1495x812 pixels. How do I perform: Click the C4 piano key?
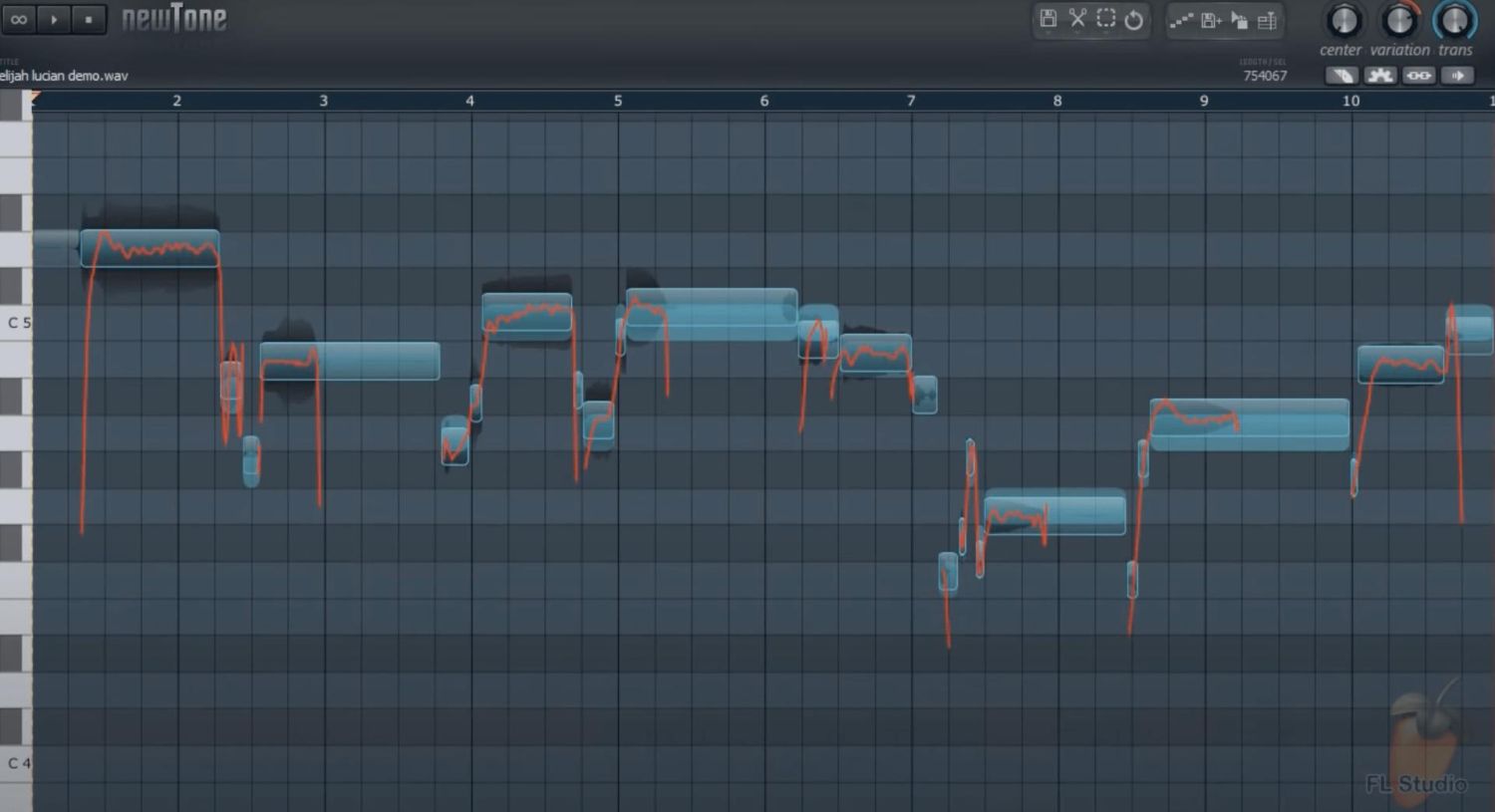point(16,763)
